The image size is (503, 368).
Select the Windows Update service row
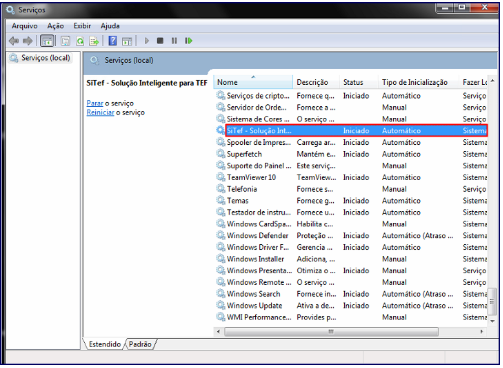[x=351, y=305]
